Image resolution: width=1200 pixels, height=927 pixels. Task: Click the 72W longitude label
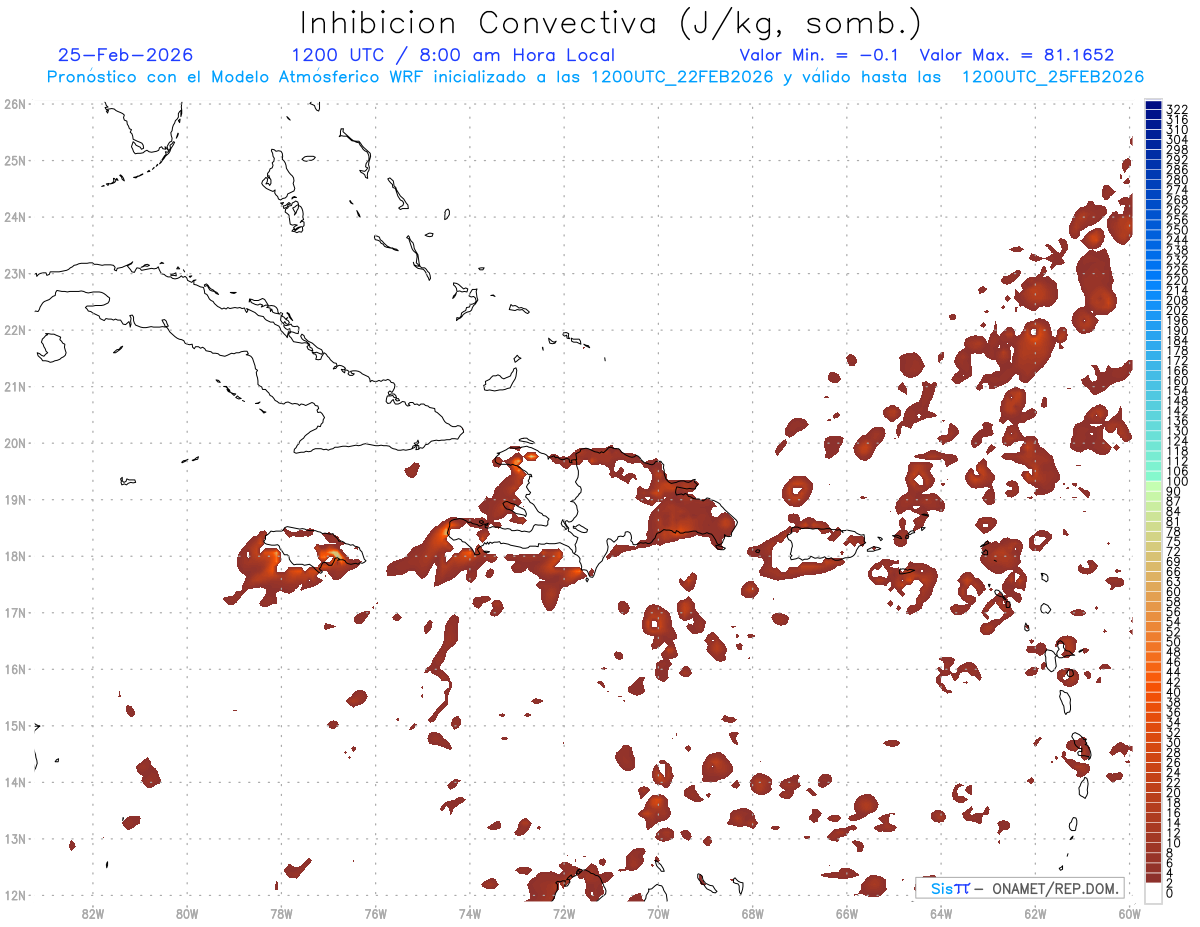pos(564,913)
